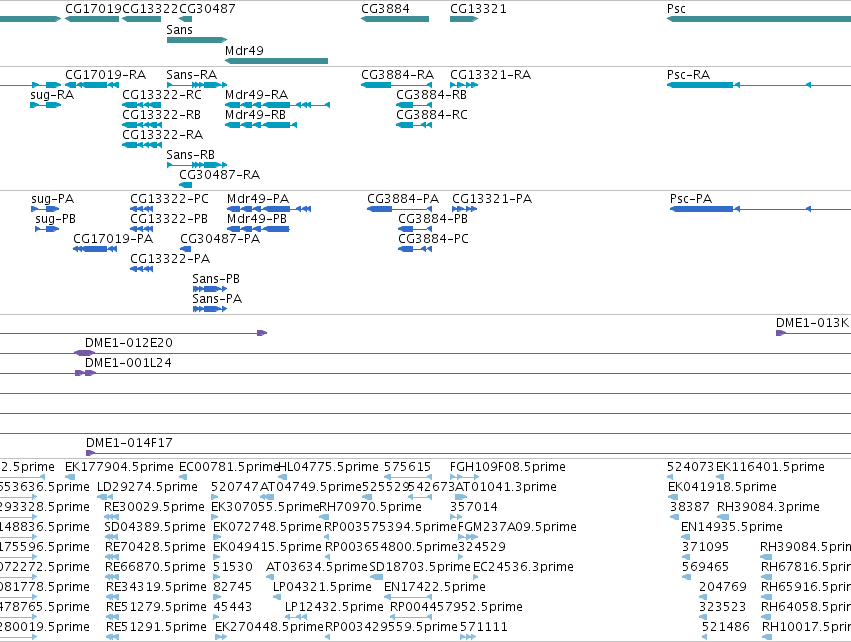Click the Mdr49 gene label

click(244, 50)
